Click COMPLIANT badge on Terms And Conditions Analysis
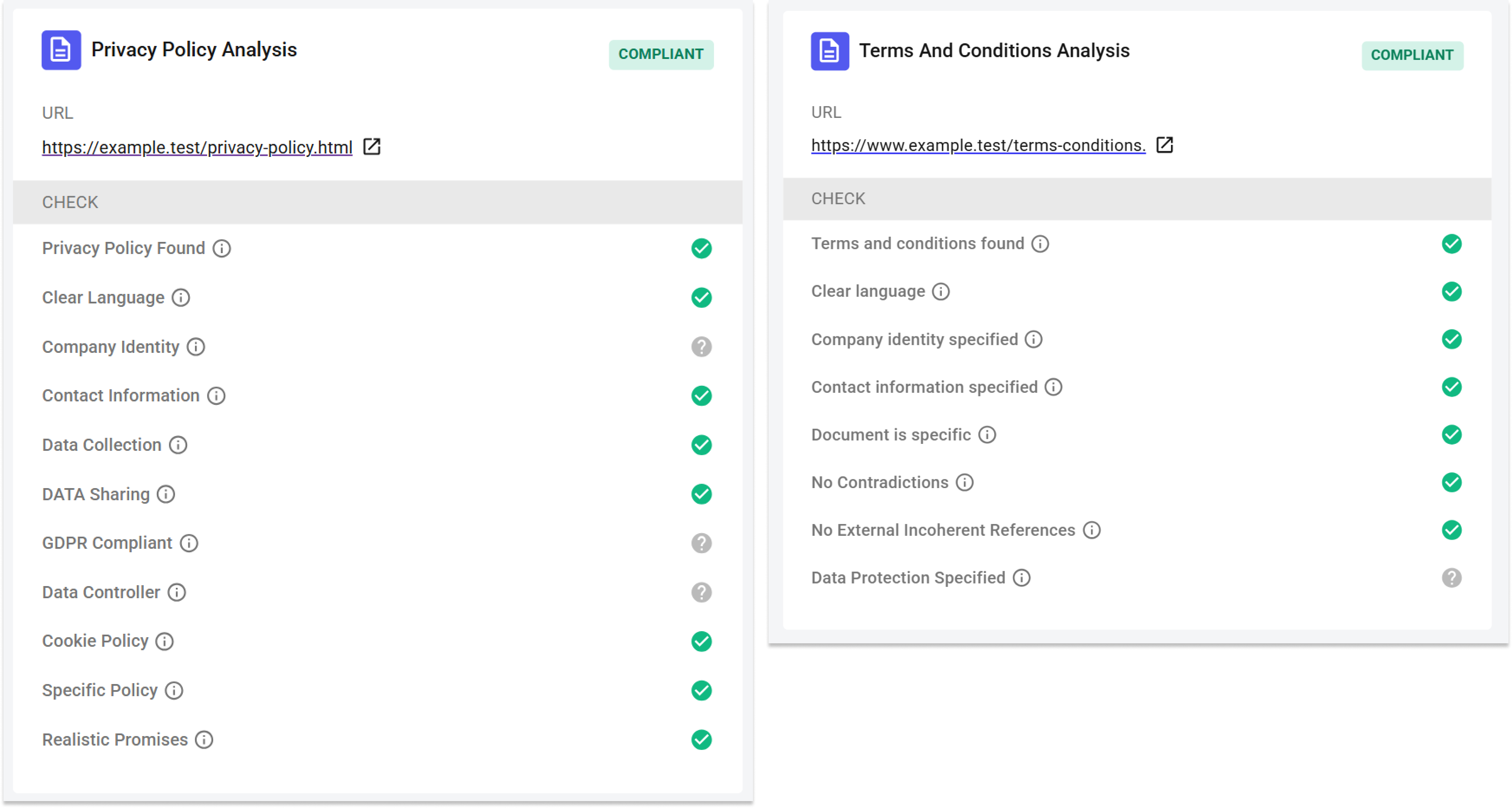The height and width of the screenshot is (808, 1512). click(x=1411, y=56)
